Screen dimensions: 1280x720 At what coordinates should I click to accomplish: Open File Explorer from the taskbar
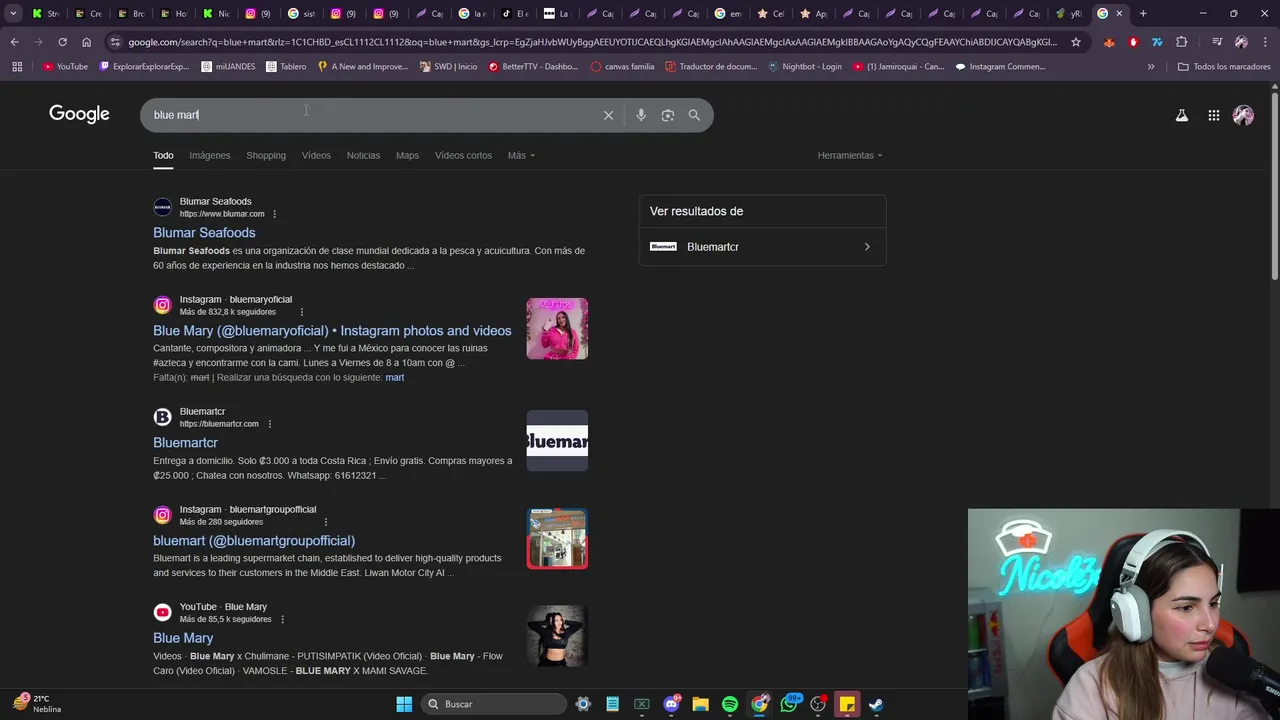coord(700,704)
